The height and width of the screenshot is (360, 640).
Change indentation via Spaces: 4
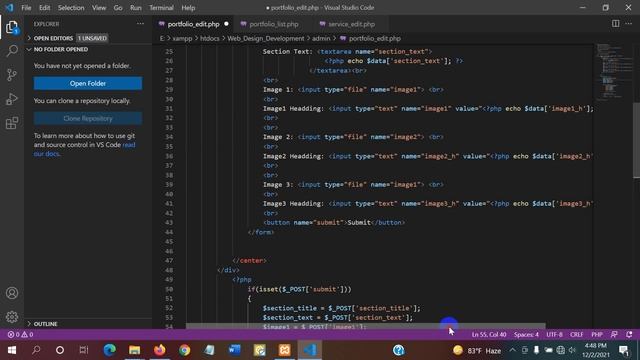pyautogui.click(x=526, y=334)
